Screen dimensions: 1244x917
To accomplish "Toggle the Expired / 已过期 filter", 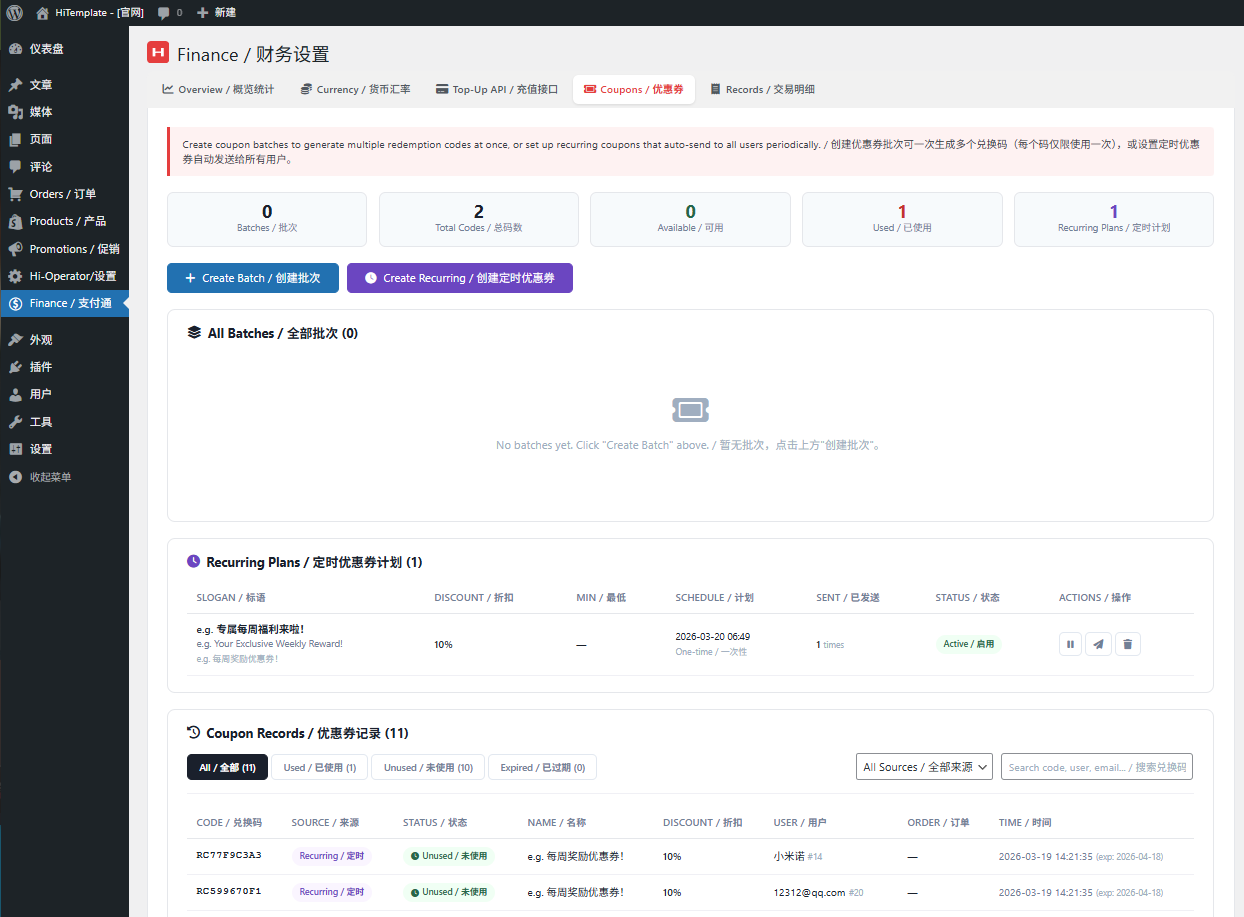I will pyautogui.click(x=542, y=766).
